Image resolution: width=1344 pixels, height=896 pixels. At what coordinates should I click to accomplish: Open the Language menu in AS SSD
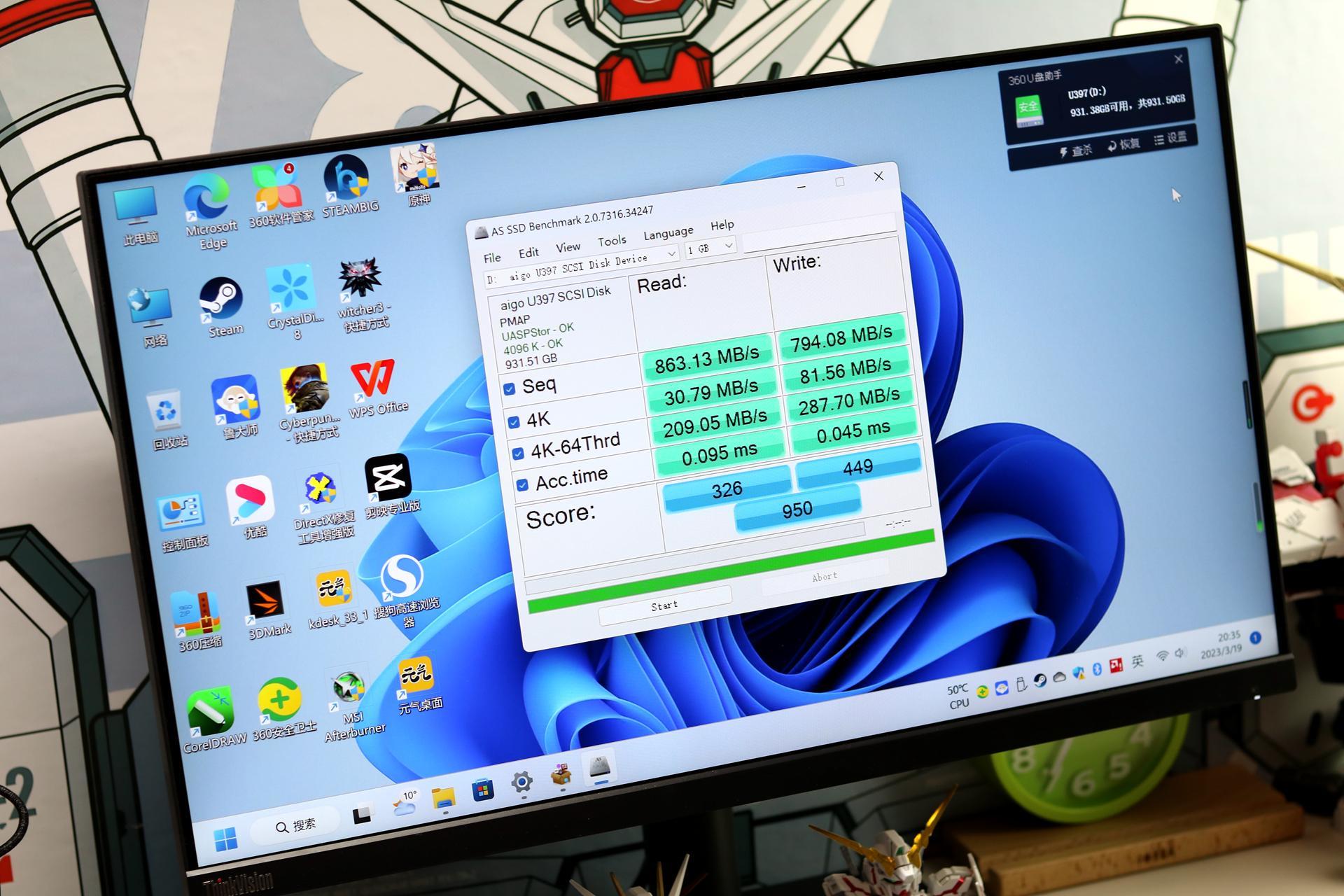668,232
